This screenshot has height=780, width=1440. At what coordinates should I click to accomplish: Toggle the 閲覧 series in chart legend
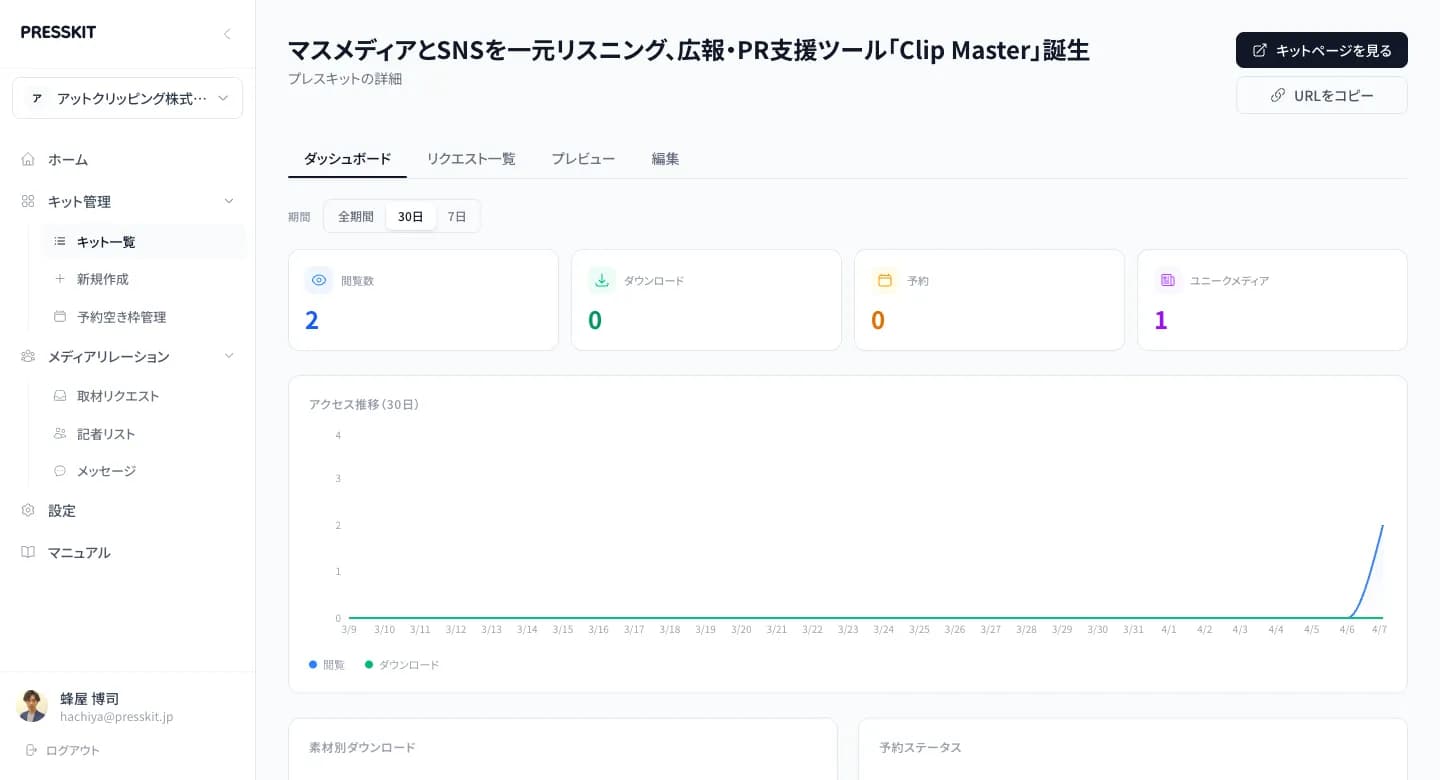coord(327,665)
